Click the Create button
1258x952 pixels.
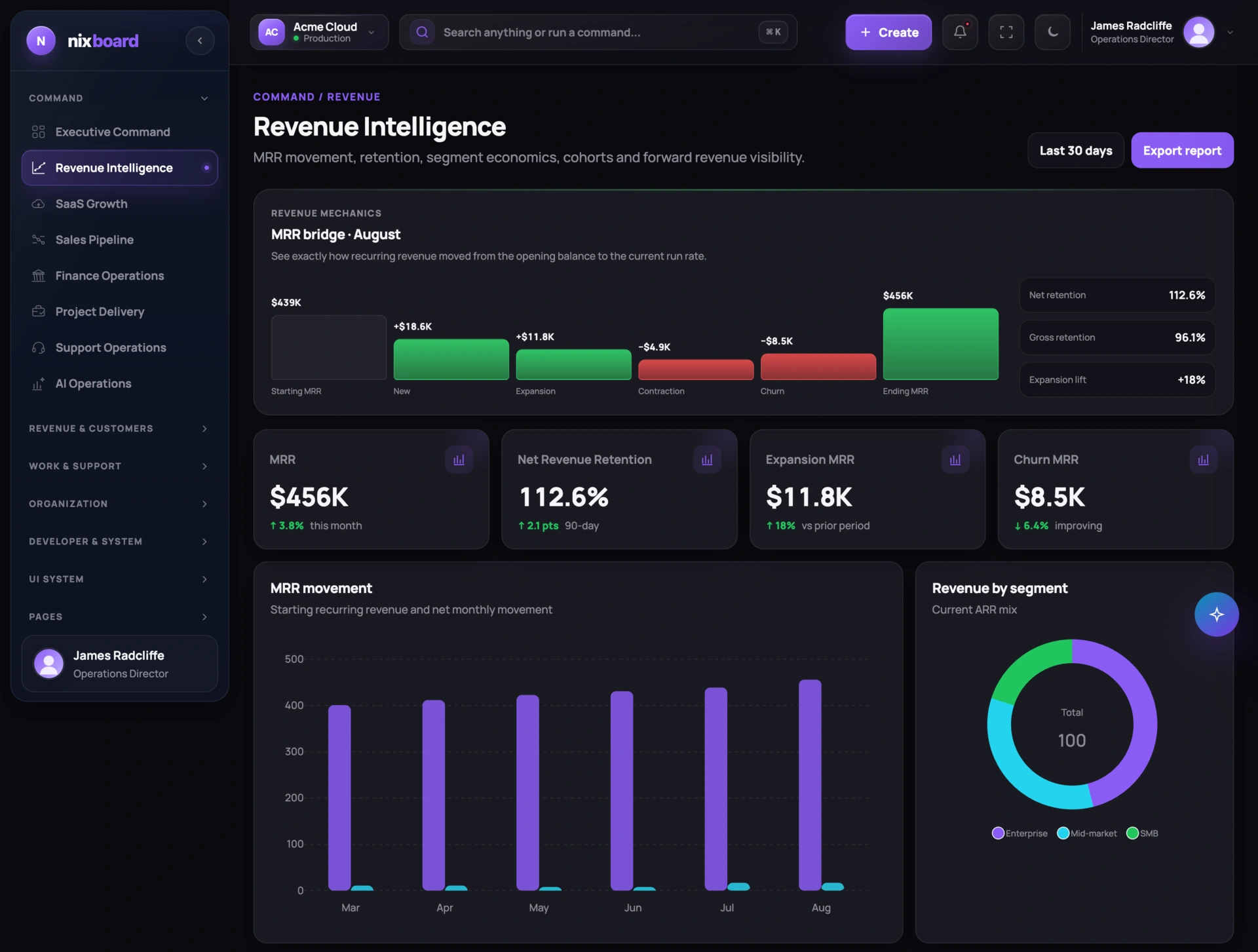tap(888, 32)
